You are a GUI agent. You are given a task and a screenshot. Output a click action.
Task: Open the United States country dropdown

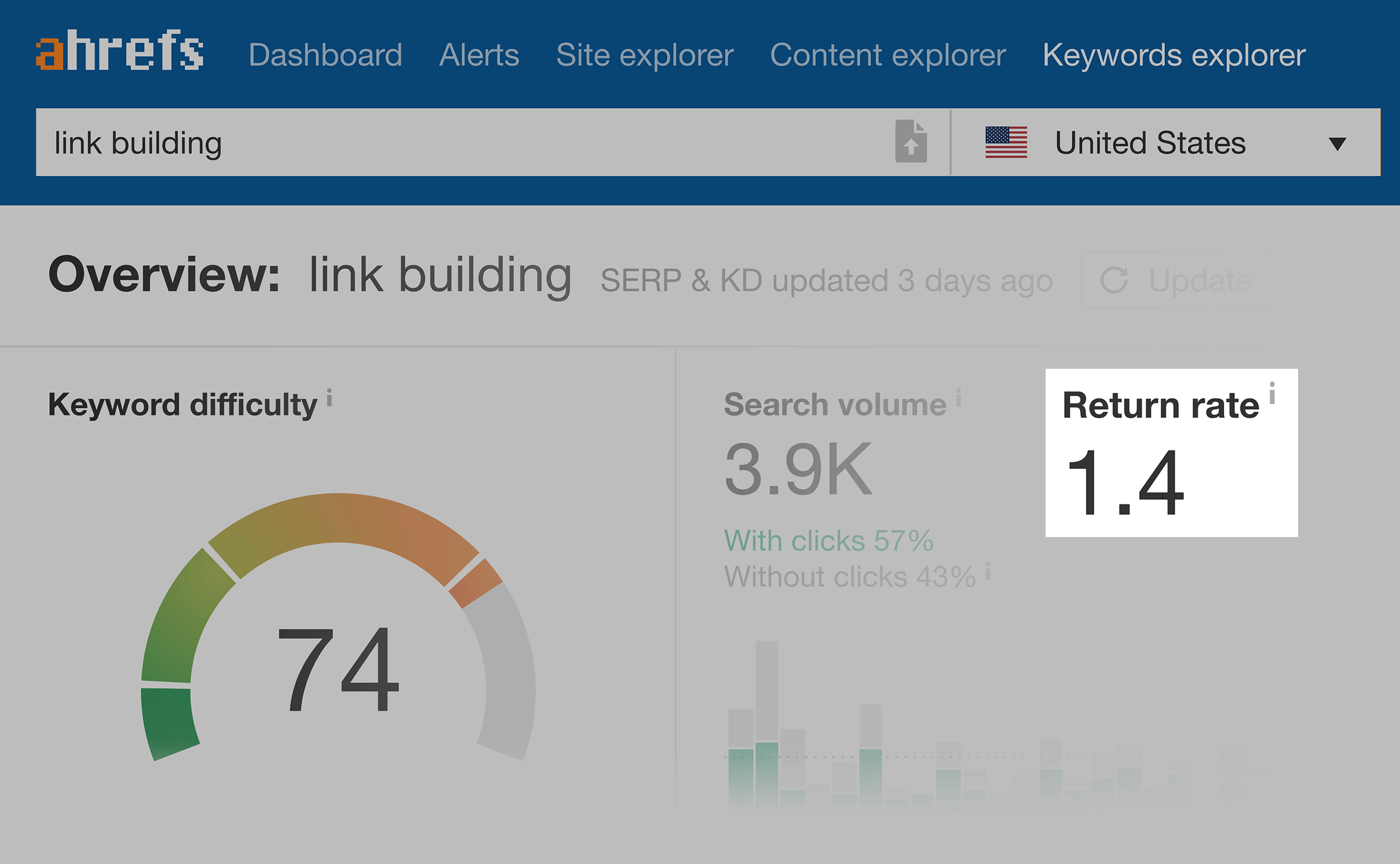1166,142
